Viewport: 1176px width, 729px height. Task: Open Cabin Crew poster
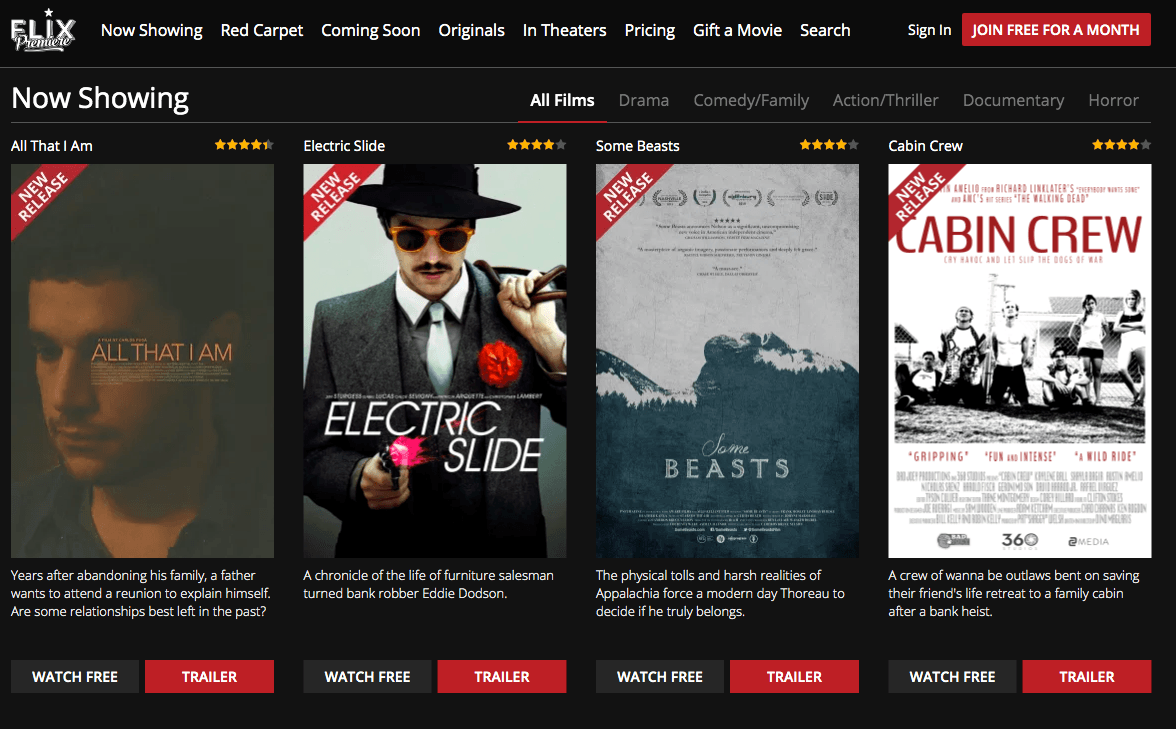[1020, 361]
